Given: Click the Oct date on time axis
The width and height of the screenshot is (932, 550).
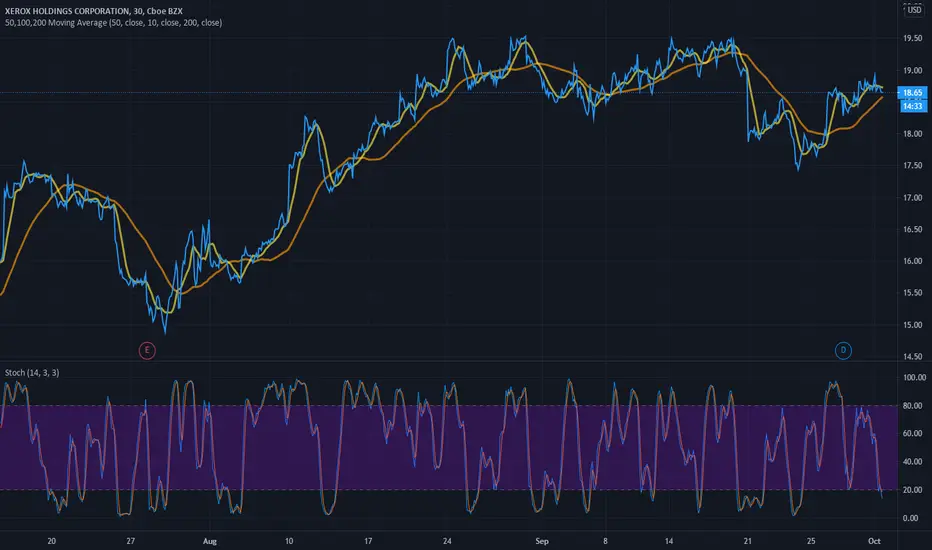Looking at the screenshot, I should 874,541.
